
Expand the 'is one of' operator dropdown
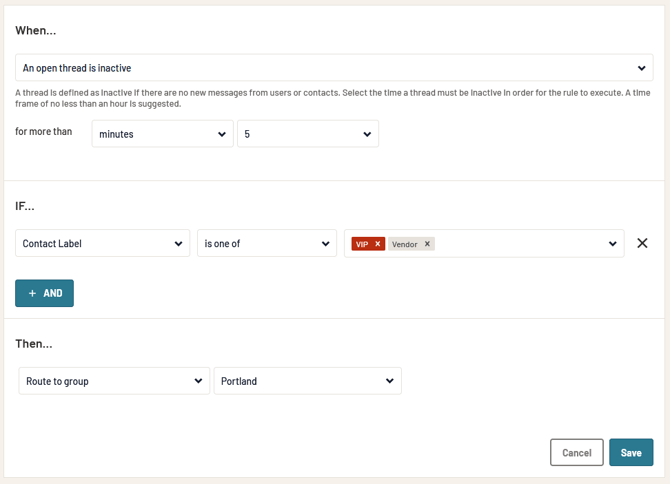point(266,244)
